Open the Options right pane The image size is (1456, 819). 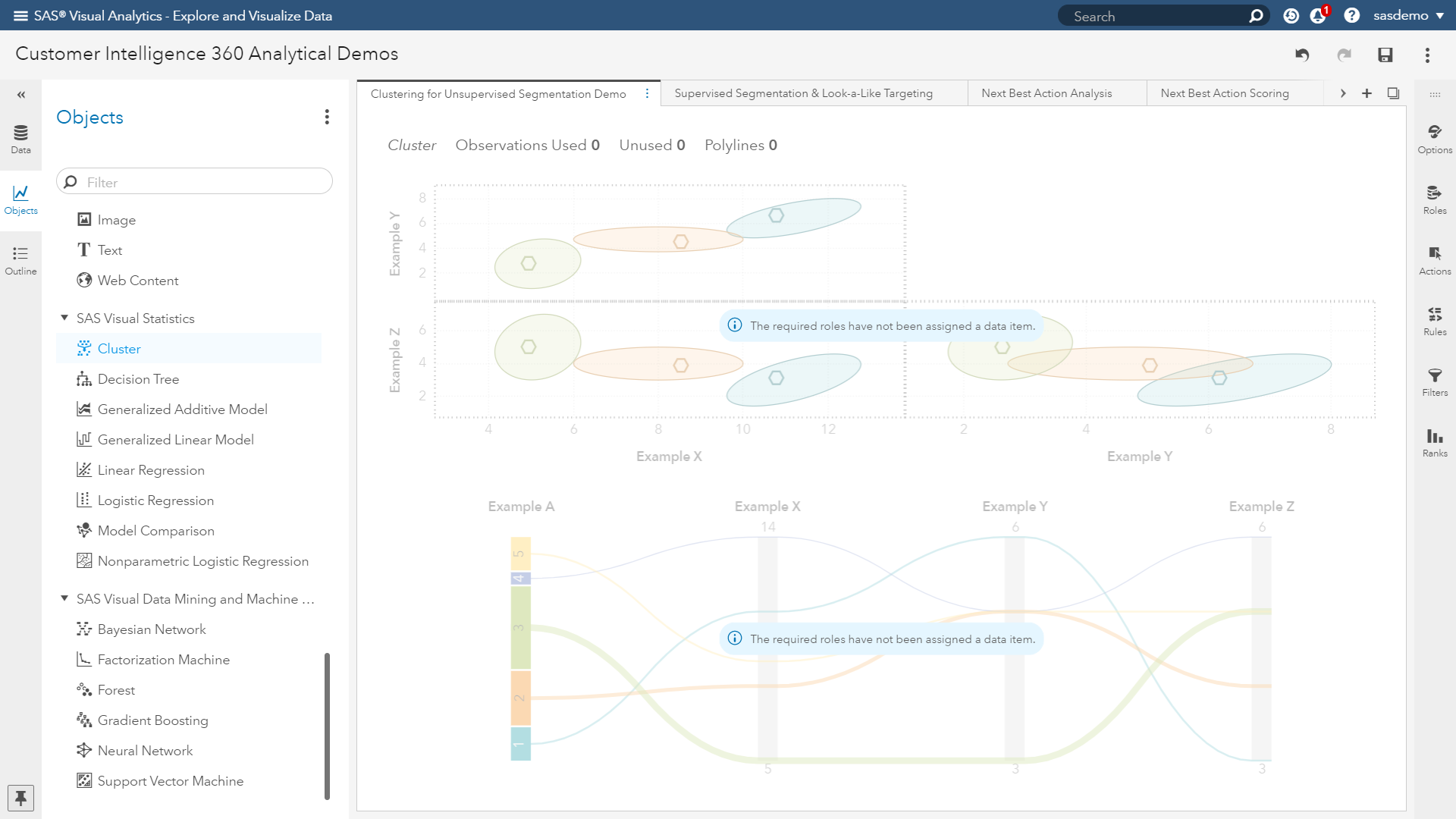pyautogui.click(x=1435, y=140)
